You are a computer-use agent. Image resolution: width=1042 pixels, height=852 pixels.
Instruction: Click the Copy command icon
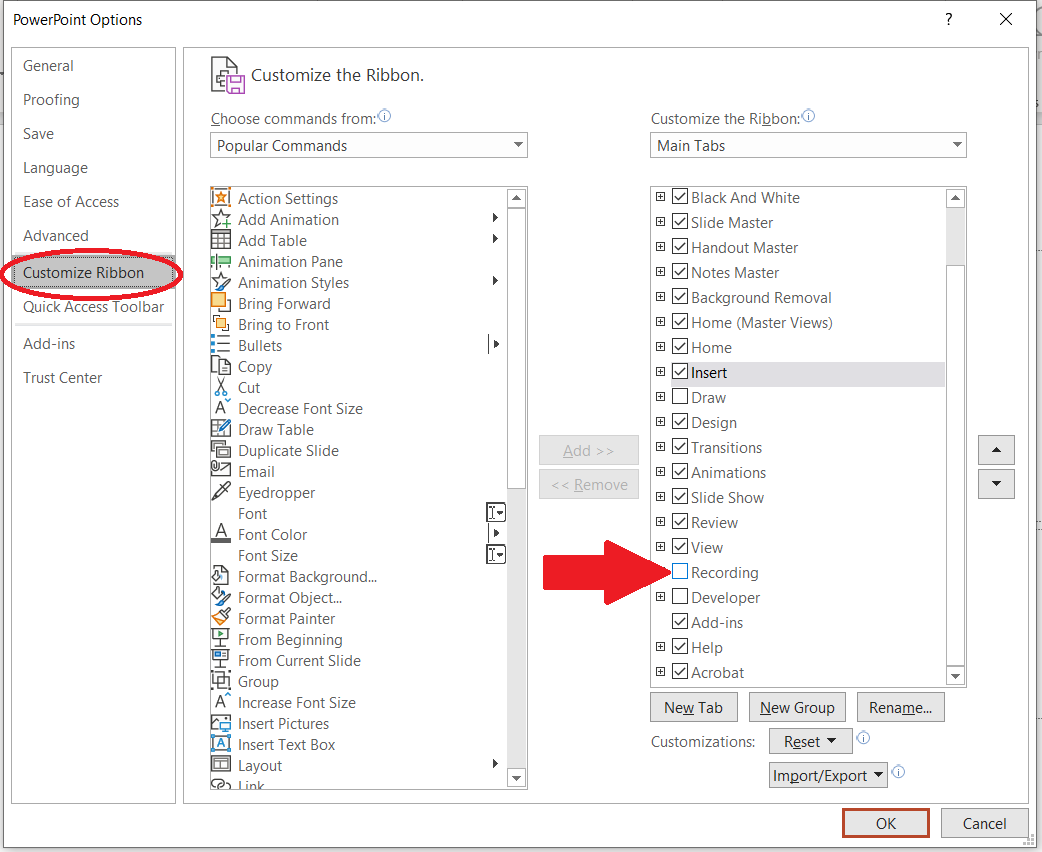pos(221,366)
